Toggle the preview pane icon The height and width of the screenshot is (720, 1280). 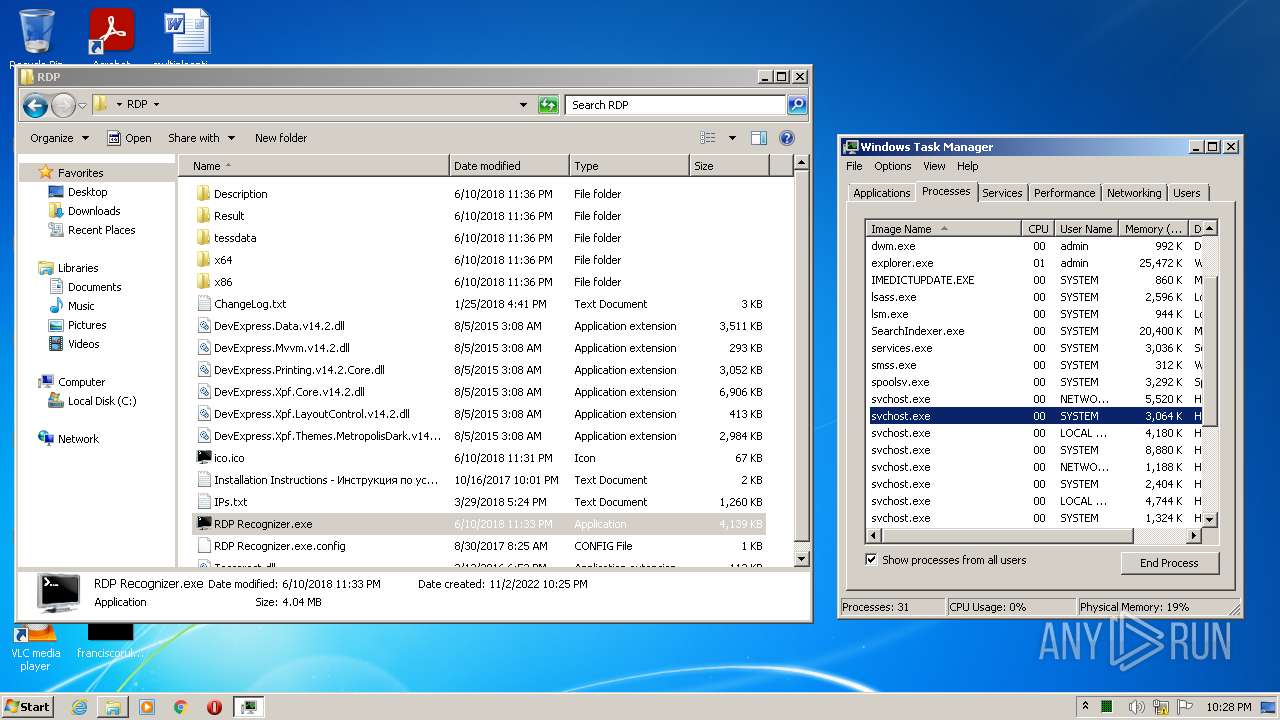point(759,138)
